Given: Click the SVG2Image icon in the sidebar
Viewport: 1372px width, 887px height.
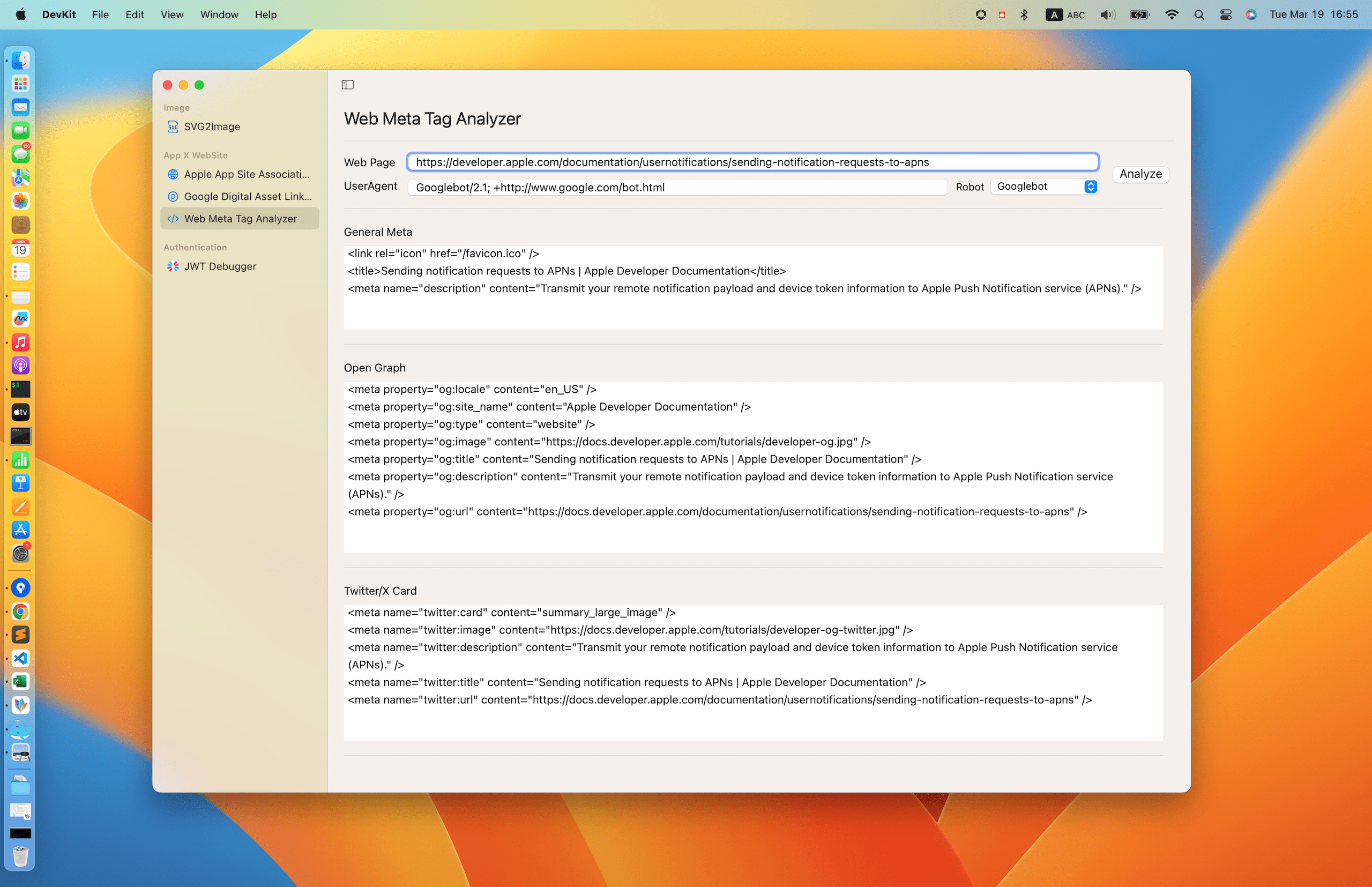Looking at the screenshot, I should coord(173,126).
